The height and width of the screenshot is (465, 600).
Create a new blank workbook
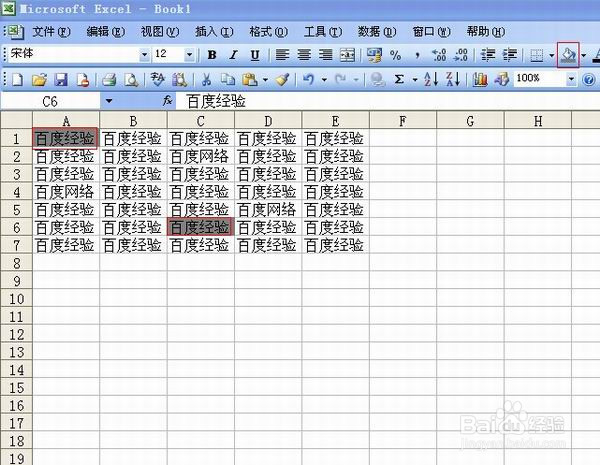coord(18,80)
